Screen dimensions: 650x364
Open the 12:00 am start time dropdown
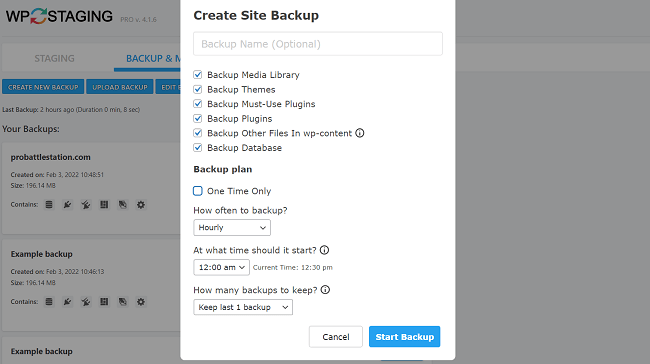pos(221,267)
